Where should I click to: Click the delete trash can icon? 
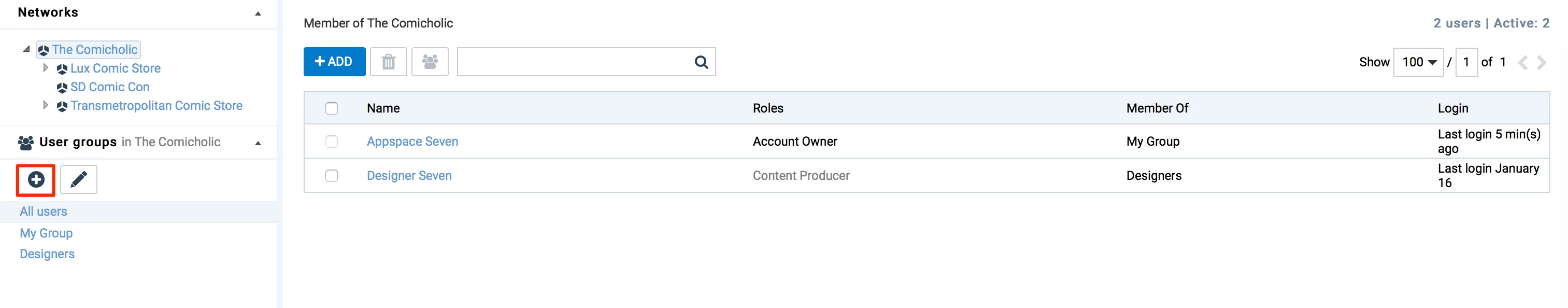388,62
